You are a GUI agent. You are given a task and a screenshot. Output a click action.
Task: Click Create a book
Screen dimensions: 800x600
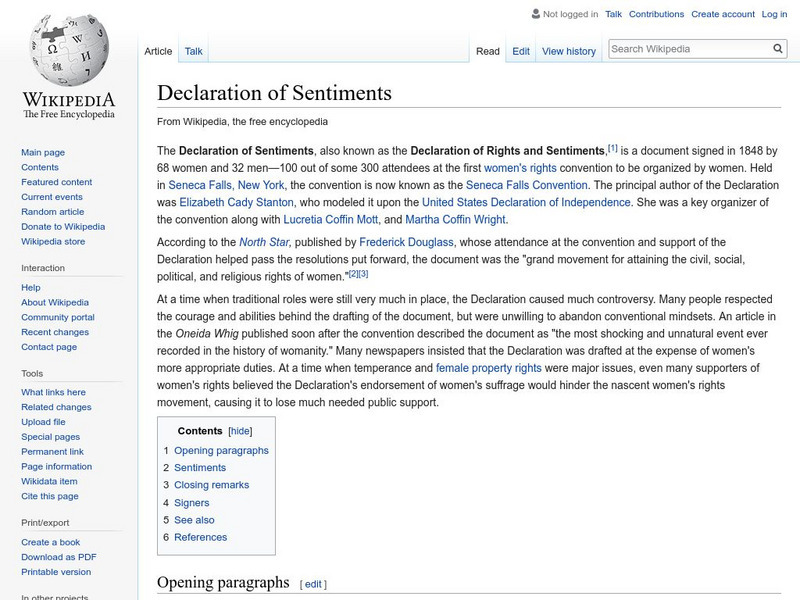point(51,542)
